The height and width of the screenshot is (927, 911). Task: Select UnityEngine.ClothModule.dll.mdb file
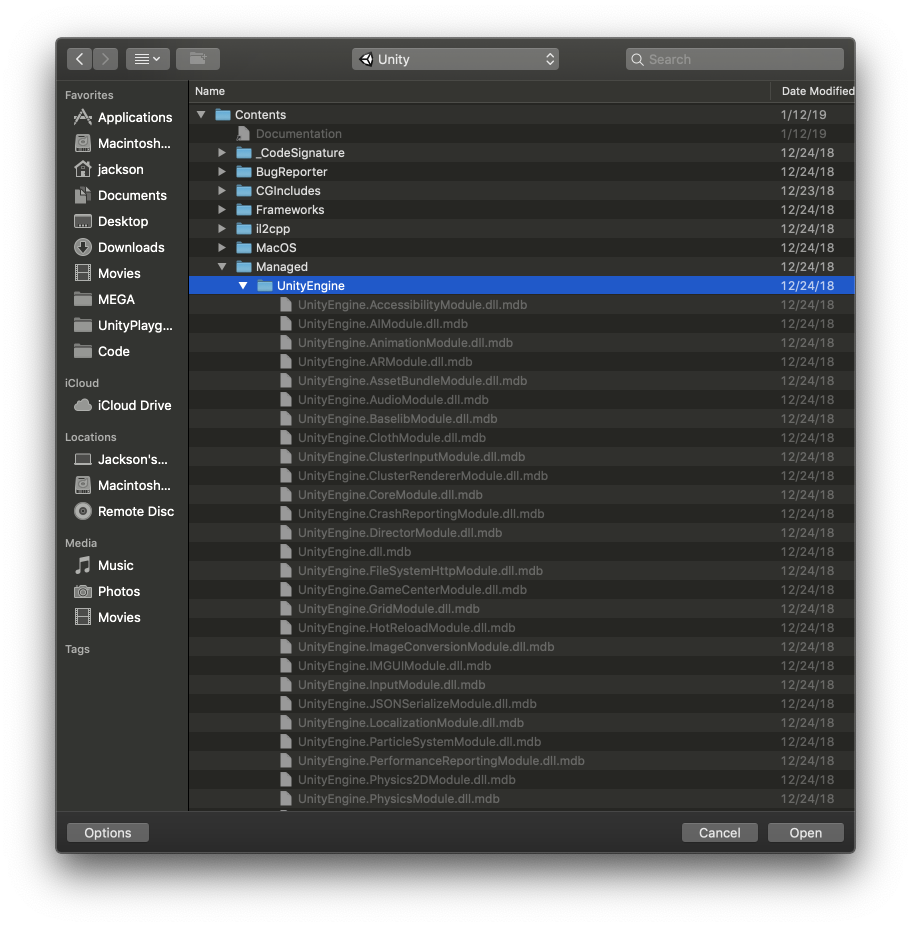522,437
